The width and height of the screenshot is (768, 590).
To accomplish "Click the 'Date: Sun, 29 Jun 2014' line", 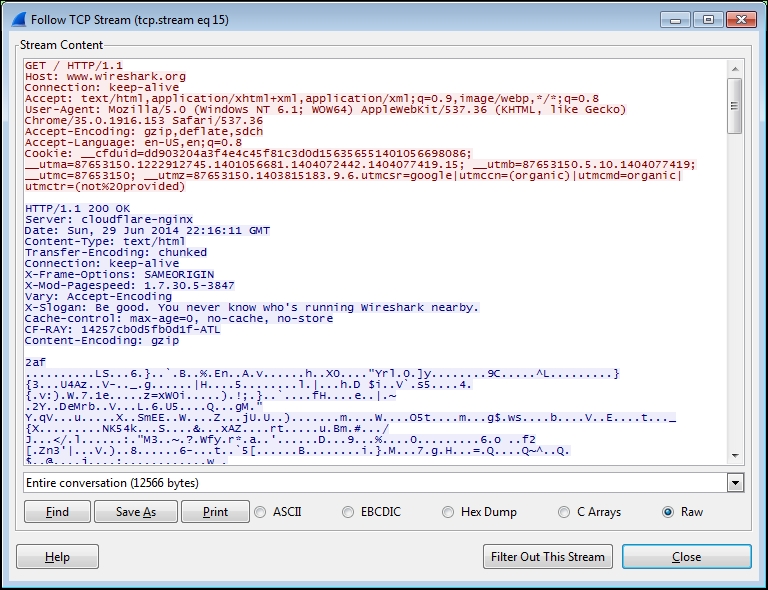I will pos(147,231).
